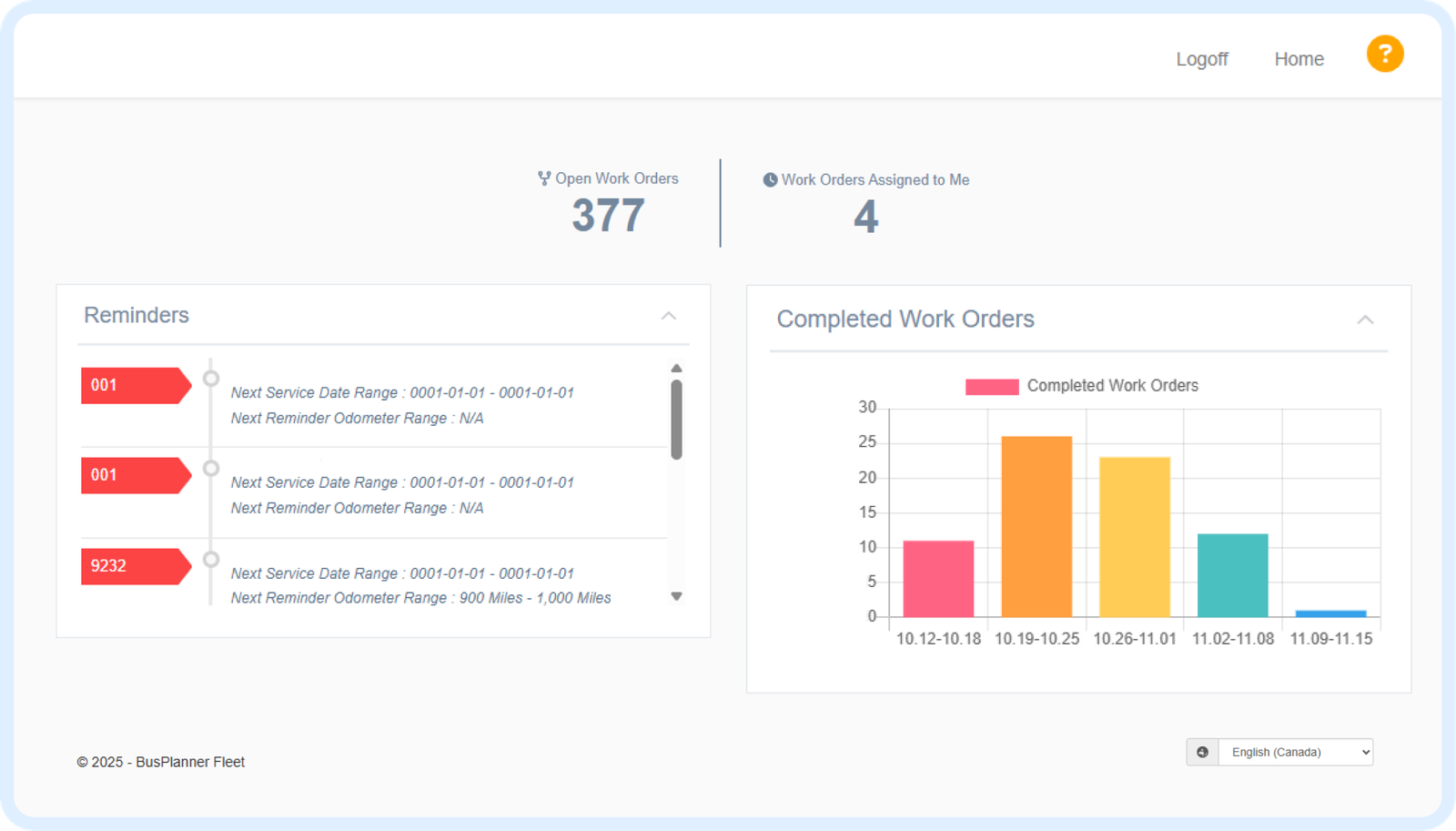Toggle the Completed Work Orders legend label
This screenshot has width=1456, height=831.
(x=1112, y=386)
